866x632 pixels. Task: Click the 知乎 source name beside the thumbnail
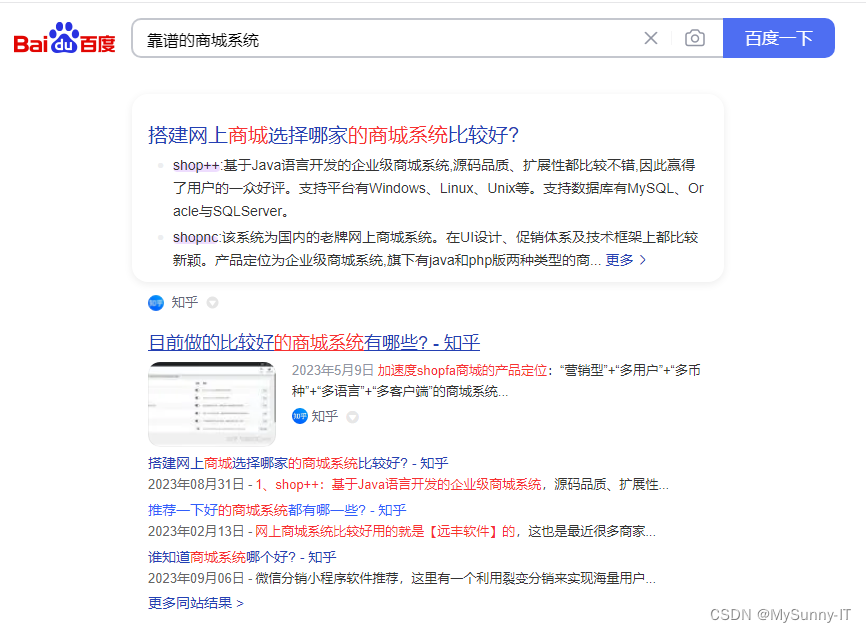325,416
